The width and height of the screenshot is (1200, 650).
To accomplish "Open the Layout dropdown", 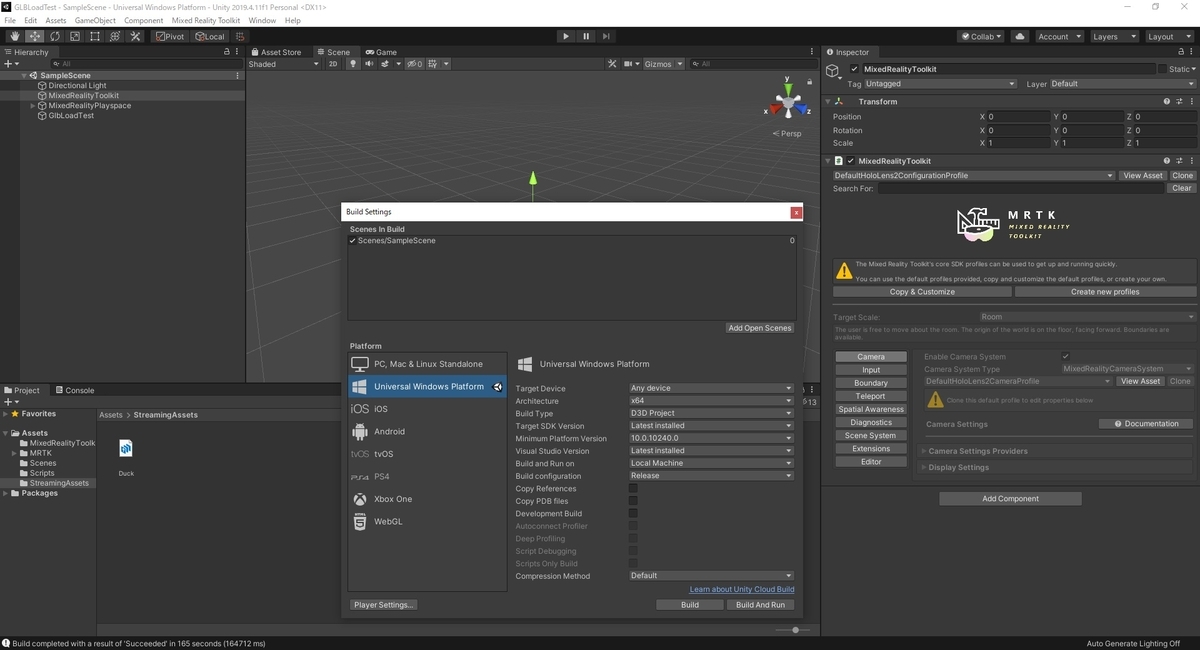I will click(x=1169, y=36).
